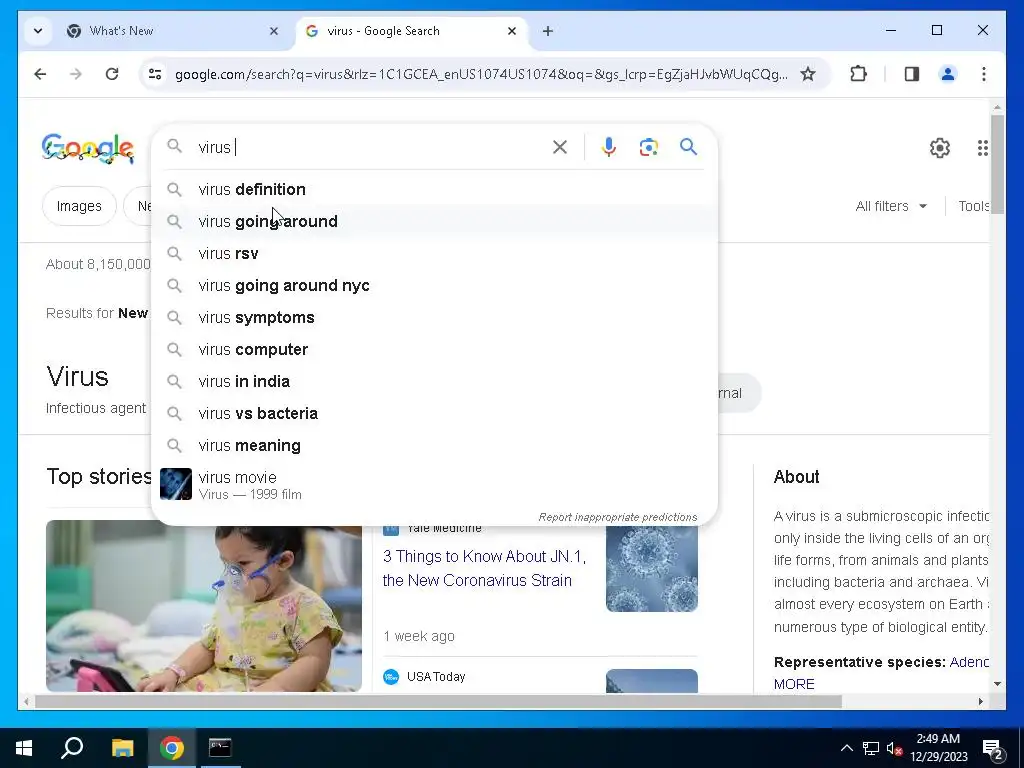Screen dimensions: 1024x768
Task: Click the Google doodle logo
Action: click(x=88, y=148)
